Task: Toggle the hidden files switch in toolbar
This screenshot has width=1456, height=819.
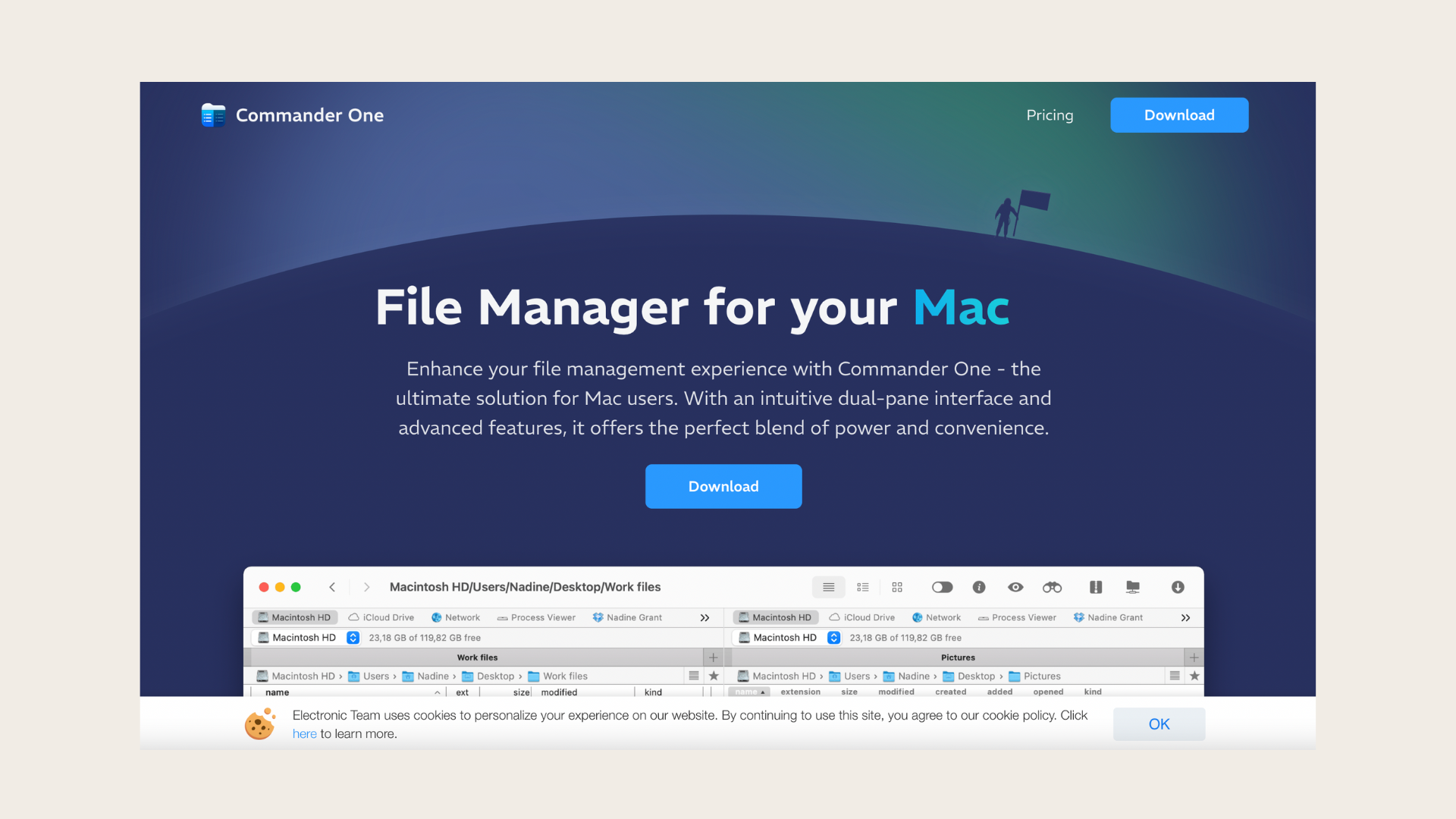Action: click(942, 587)
